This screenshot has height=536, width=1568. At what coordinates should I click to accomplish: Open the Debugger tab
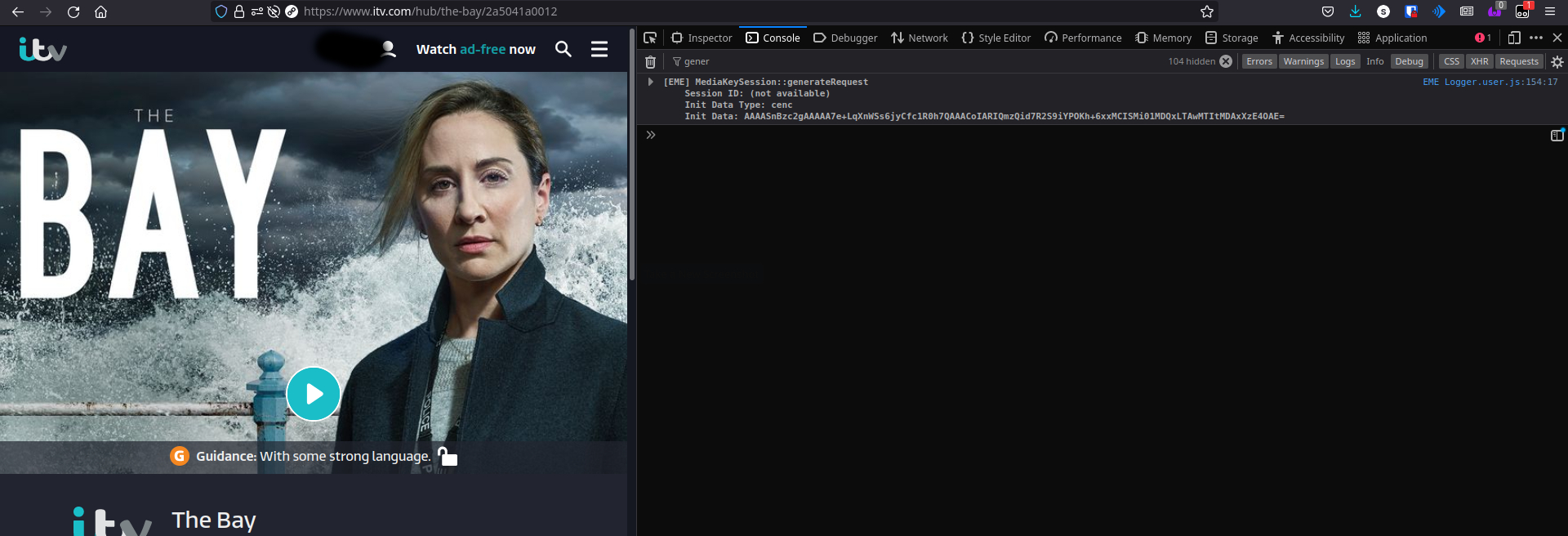pyautogui.click(x=845, y=38)
